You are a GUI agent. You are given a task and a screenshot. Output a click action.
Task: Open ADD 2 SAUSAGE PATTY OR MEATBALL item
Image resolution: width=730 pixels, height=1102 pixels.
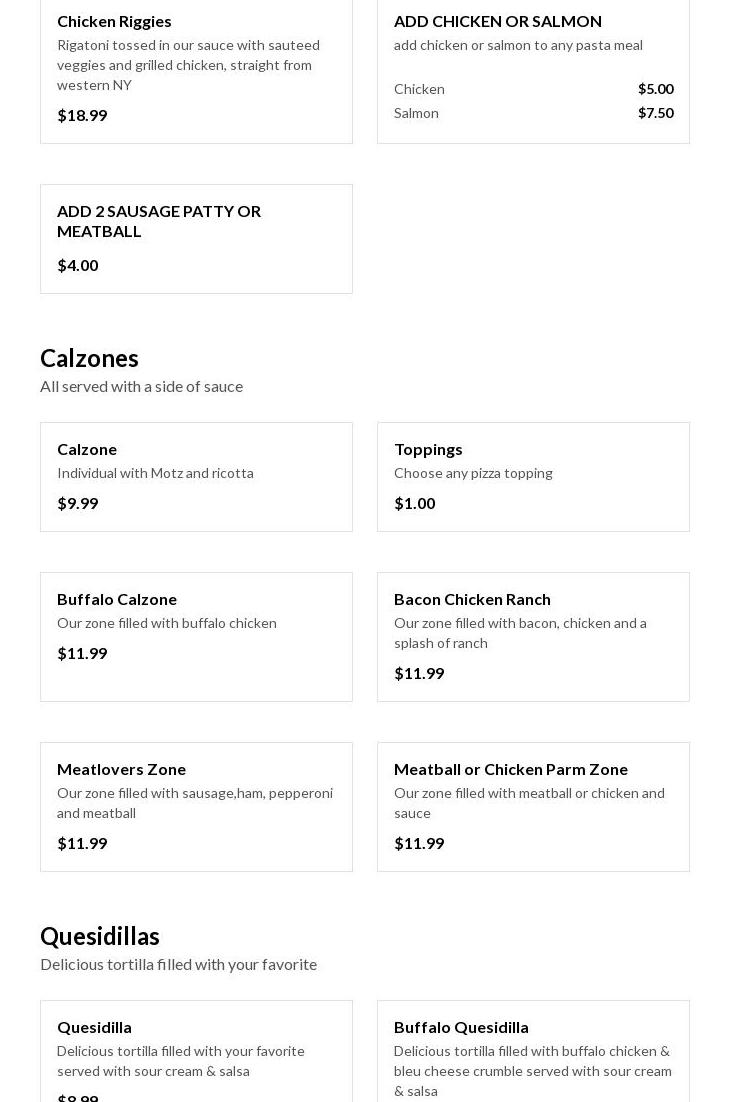196,239
